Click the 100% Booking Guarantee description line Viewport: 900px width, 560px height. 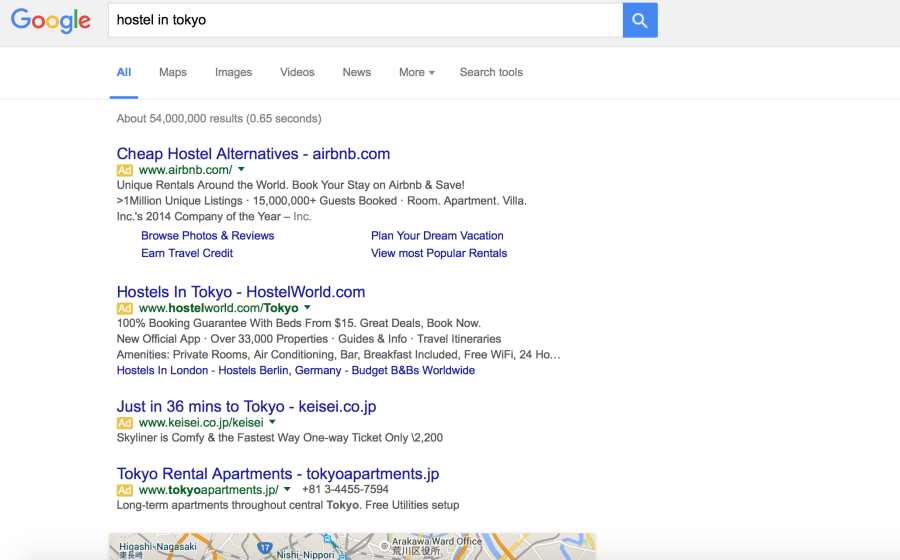pos(298,324)
